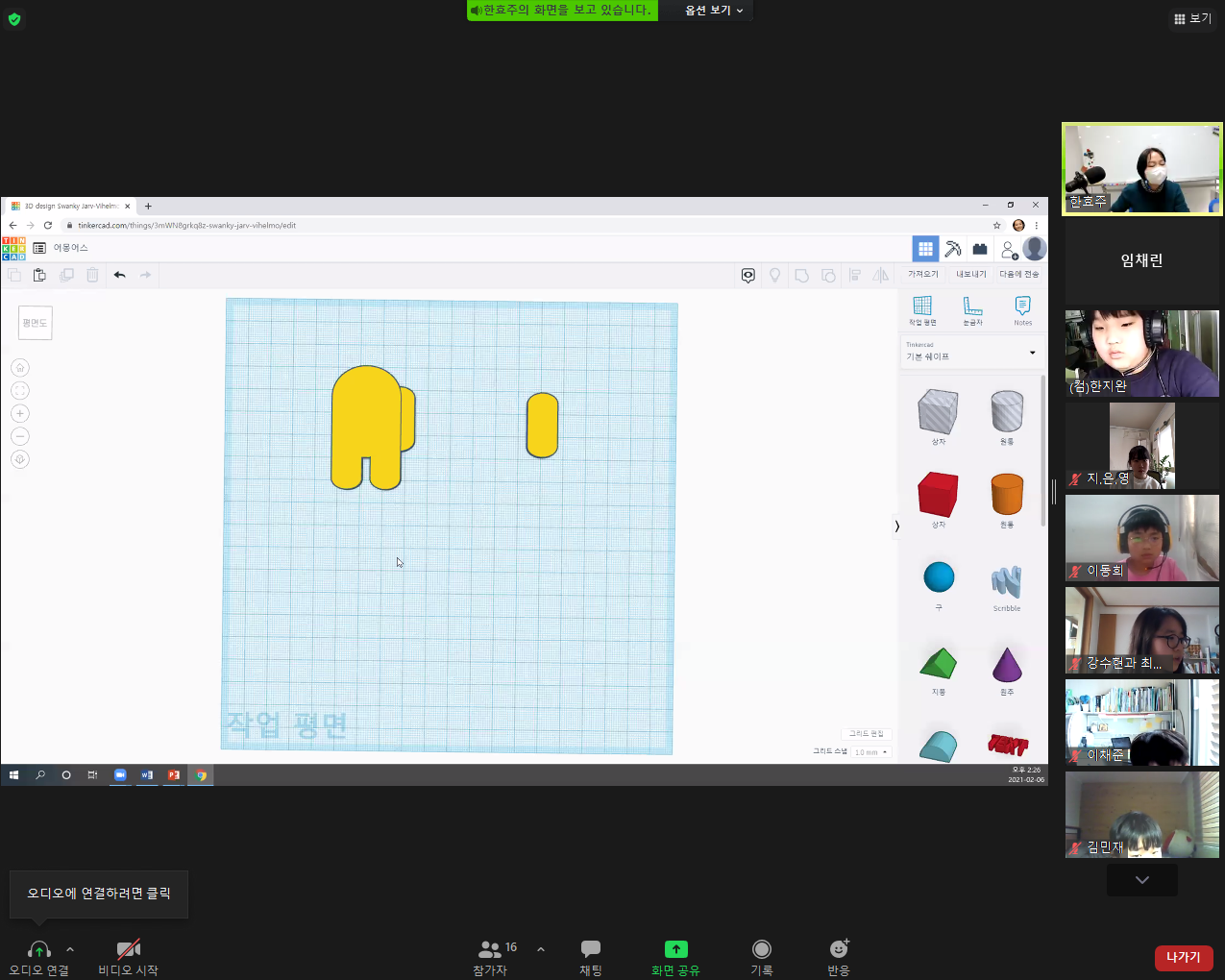Select the 3D design grid view icon
1225x980 pixels.
(925, 249)
